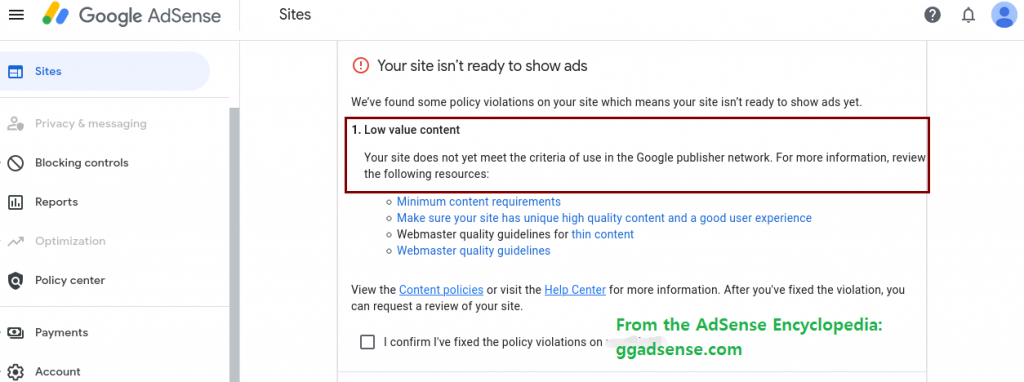
Task: Click the sidebar vertical scrollbar
Action: (x=234, y=245)
